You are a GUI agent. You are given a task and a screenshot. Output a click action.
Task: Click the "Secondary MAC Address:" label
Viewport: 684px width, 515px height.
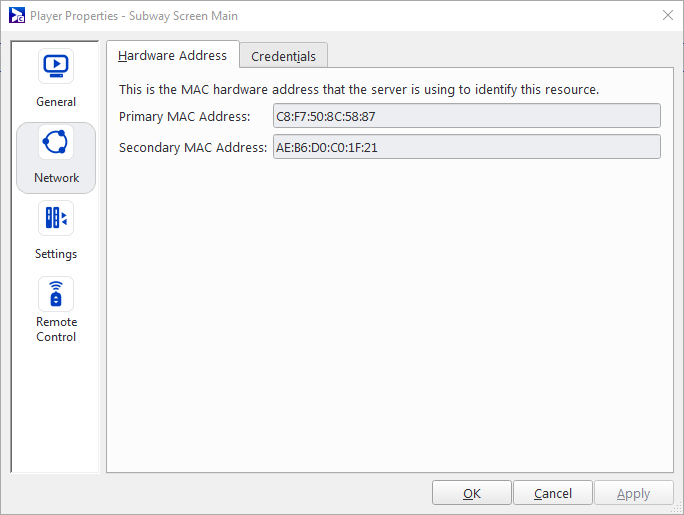tap(193, 148)
